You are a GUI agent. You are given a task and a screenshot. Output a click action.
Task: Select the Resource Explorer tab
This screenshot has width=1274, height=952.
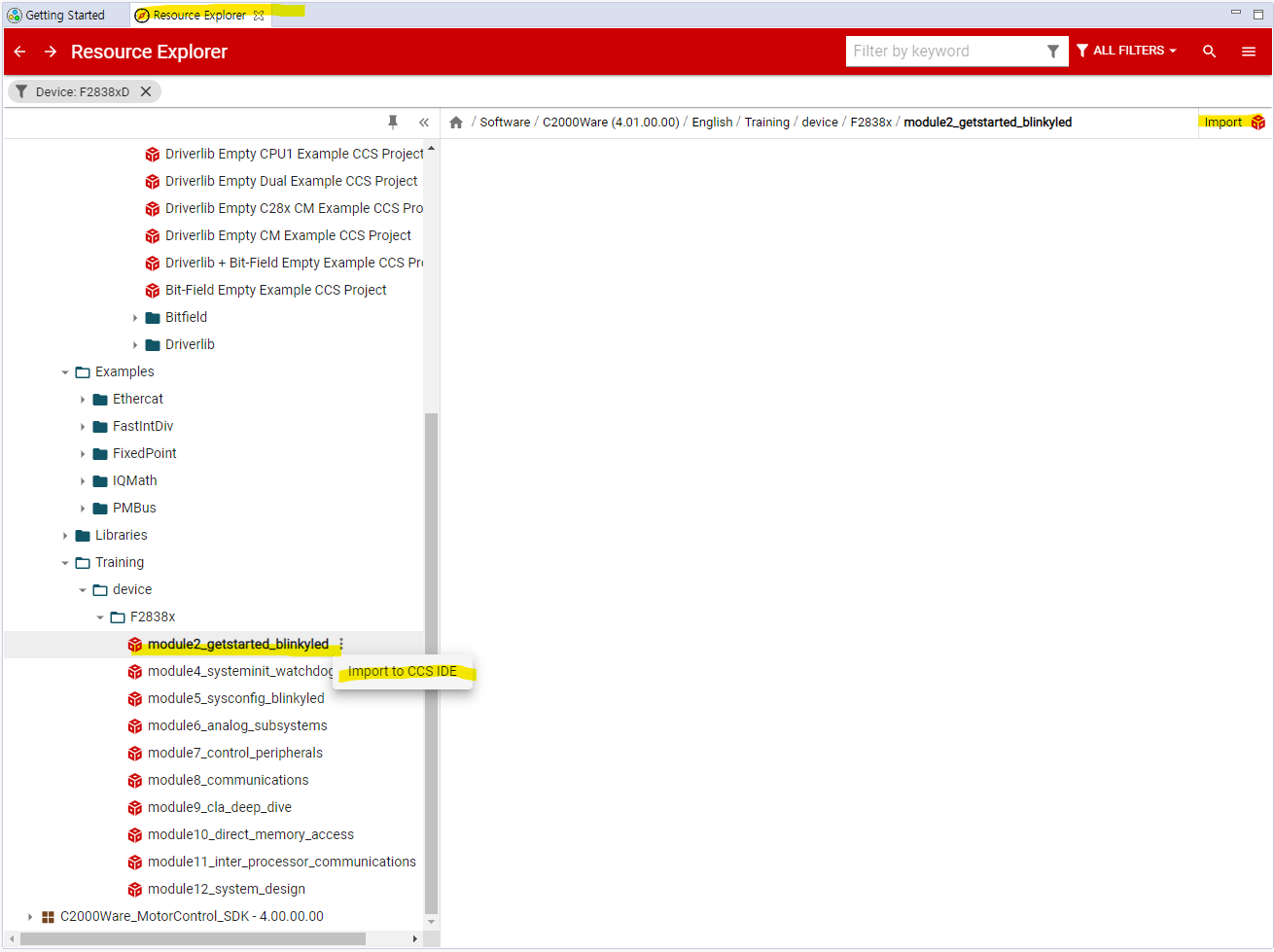199,15
